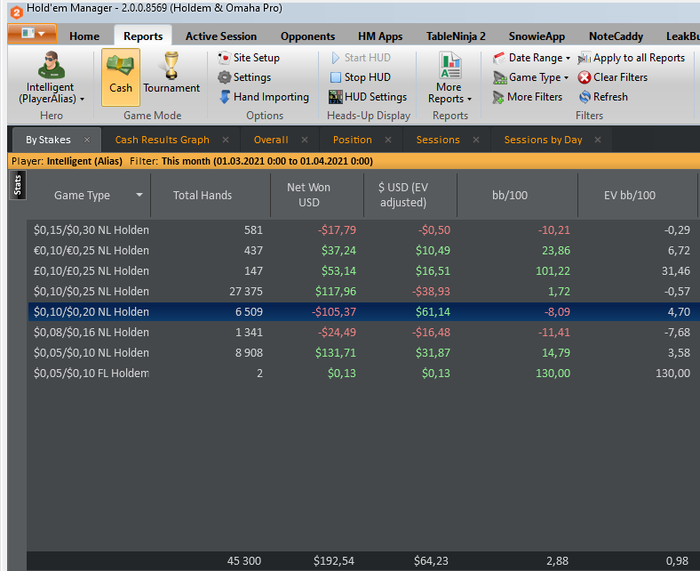Select the $0,10/$0,25 NL Holdem row

pyautogui.click(x=363, y=292)
